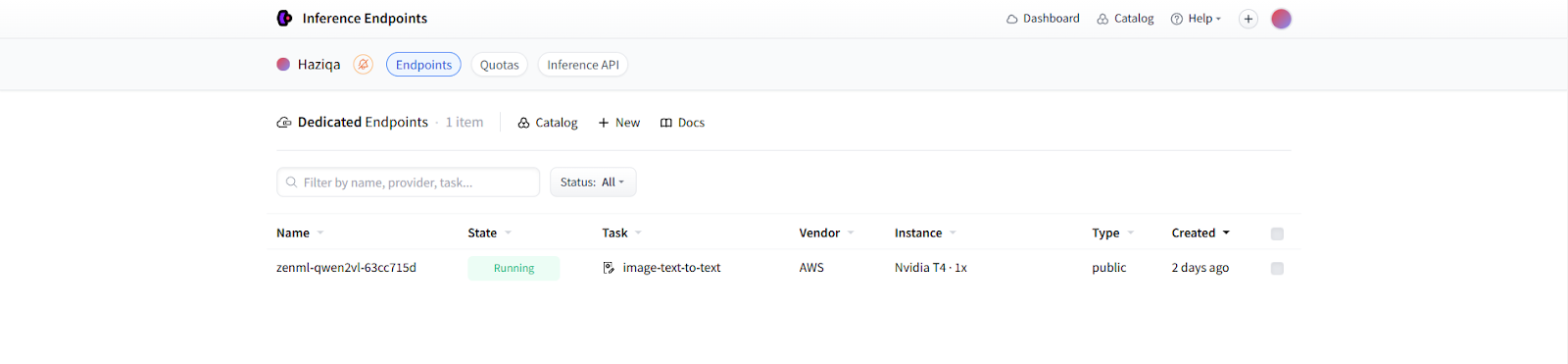
Task: Open Catalog from the top navigation
Action: (1125, 19)
